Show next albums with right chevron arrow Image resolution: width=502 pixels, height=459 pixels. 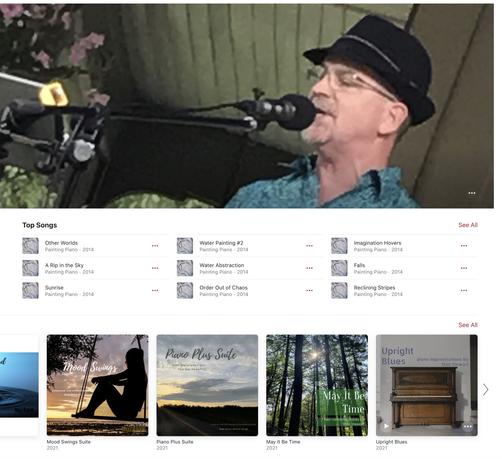pos(486,389)
